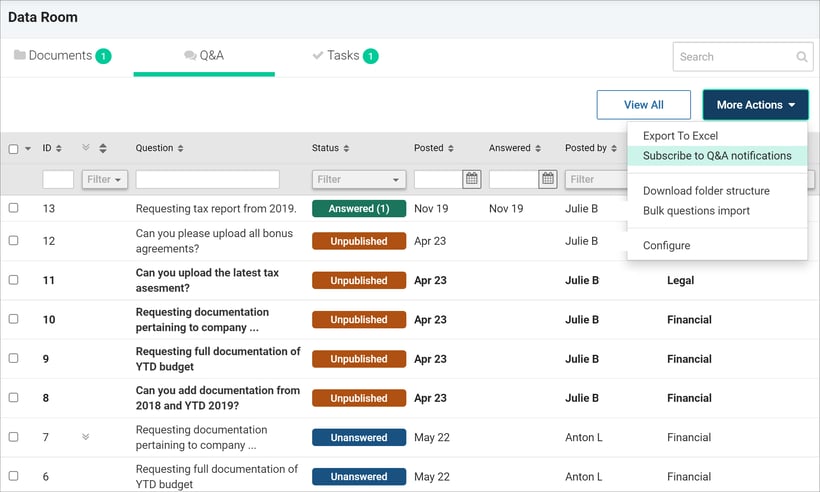This screenshot has width=820, height=492.
Task: Click the search magnifier icon
Action: [x=802, y=58]
